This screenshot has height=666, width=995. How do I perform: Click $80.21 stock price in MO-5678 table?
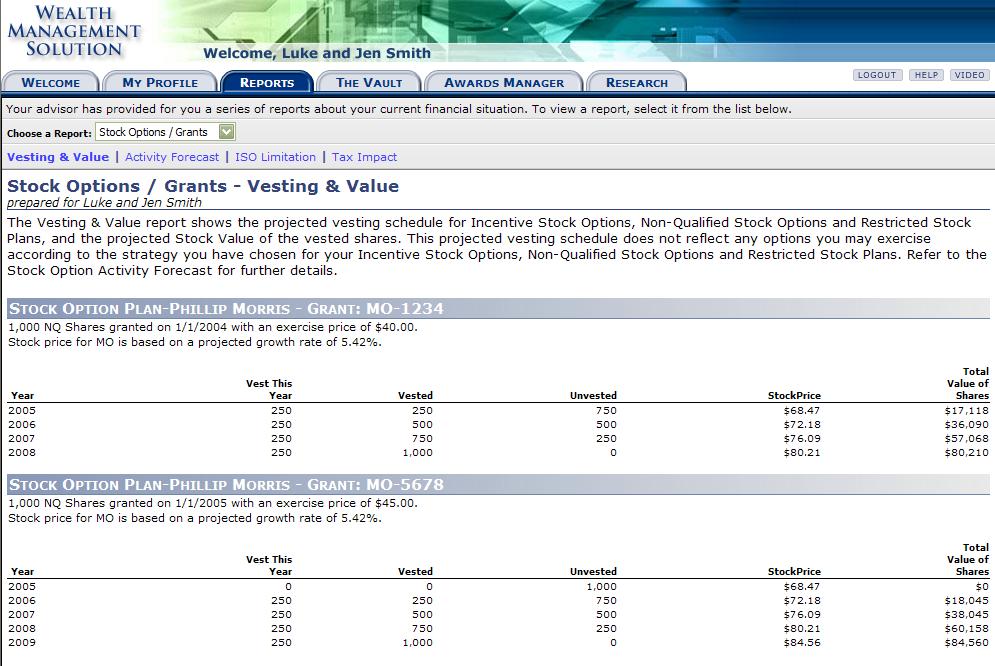point(802,629)
